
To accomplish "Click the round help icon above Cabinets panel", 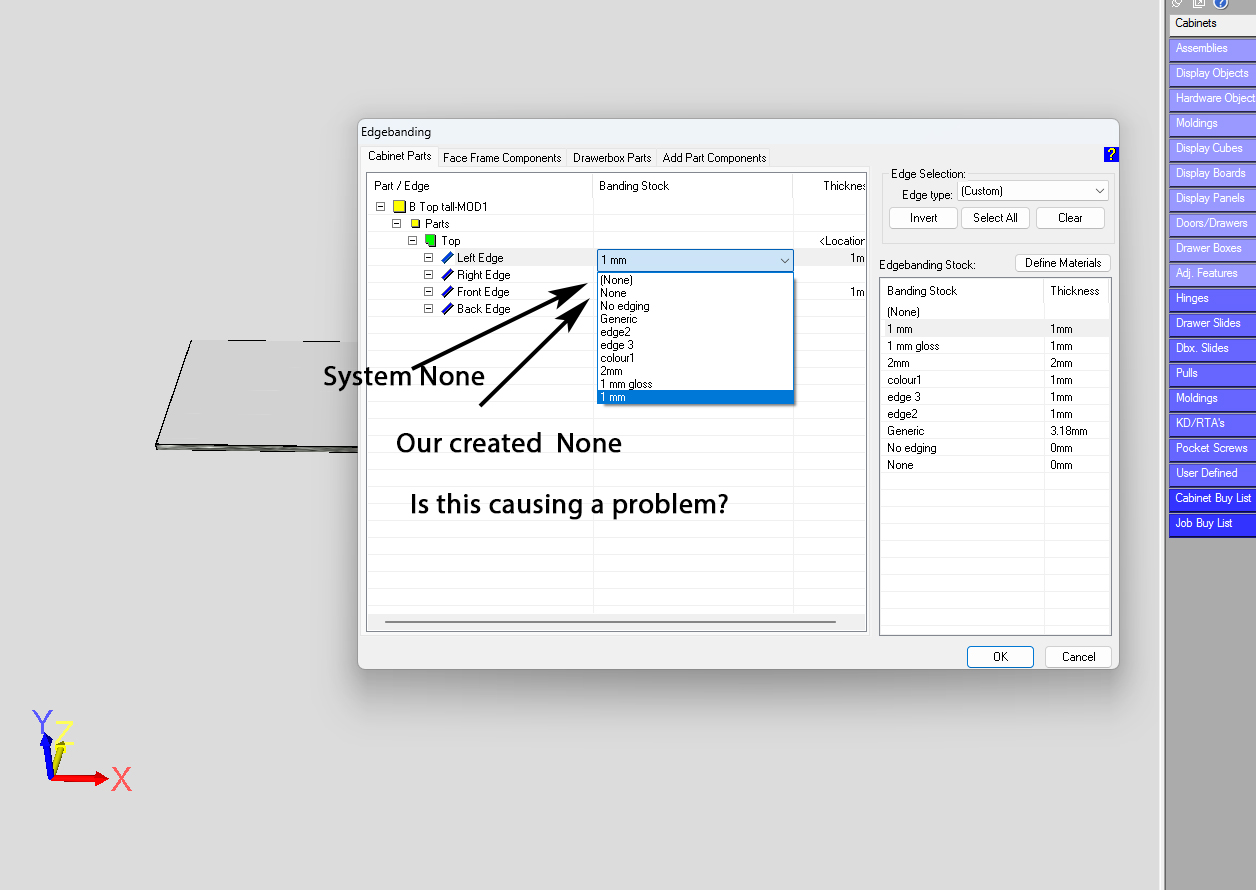I will [1221, 4].
